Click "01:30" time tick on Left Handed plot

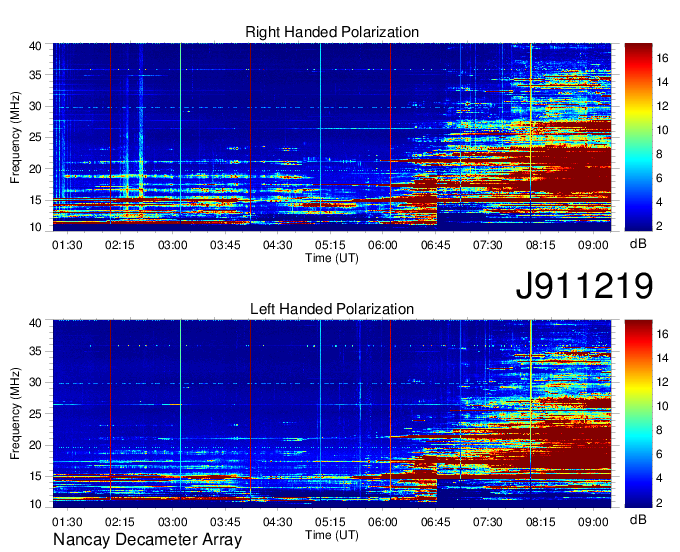[x=67, y=522]
